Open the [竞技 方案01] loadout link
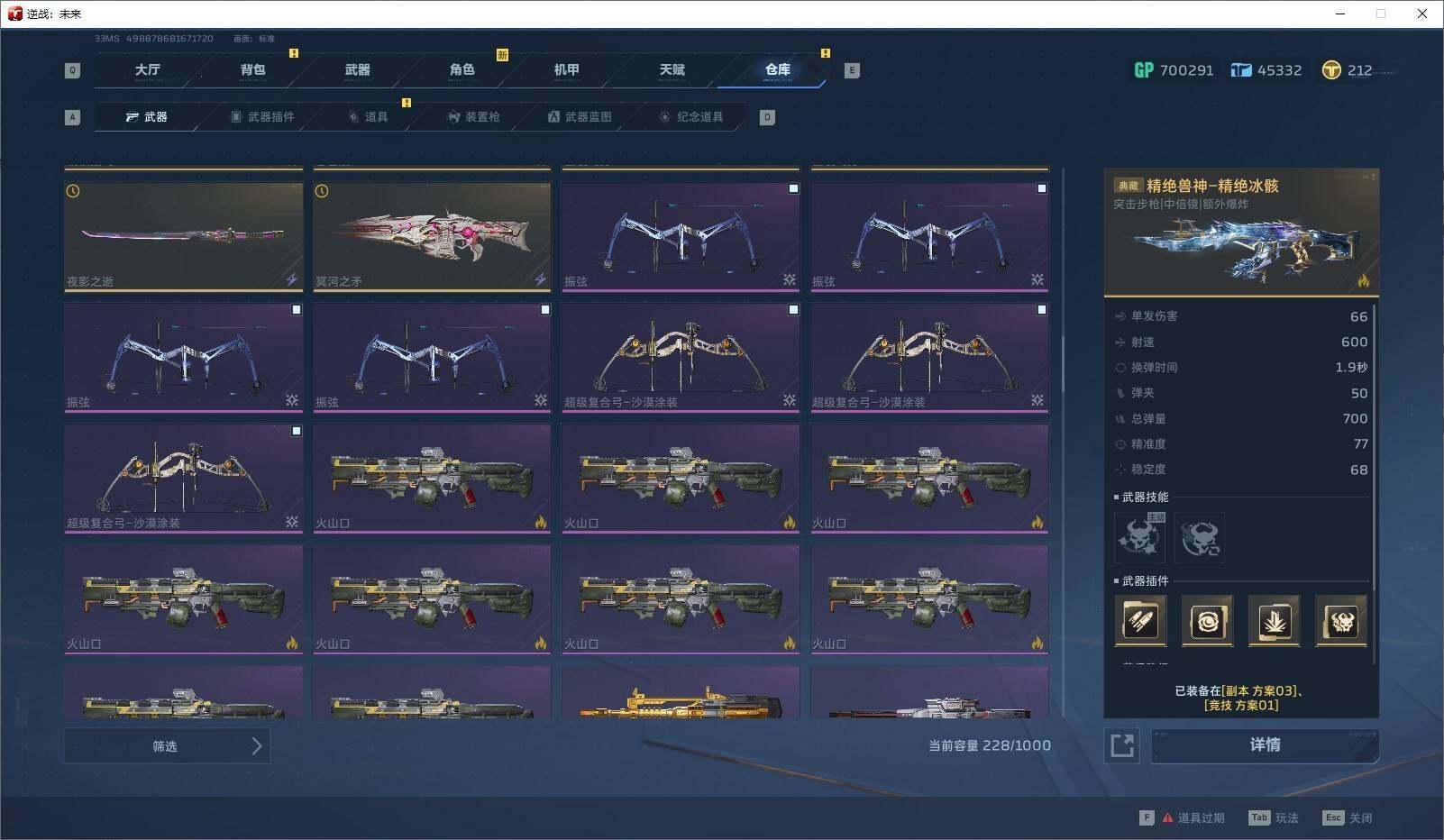Viewport: 1444px width, 840px height. 1241,706
